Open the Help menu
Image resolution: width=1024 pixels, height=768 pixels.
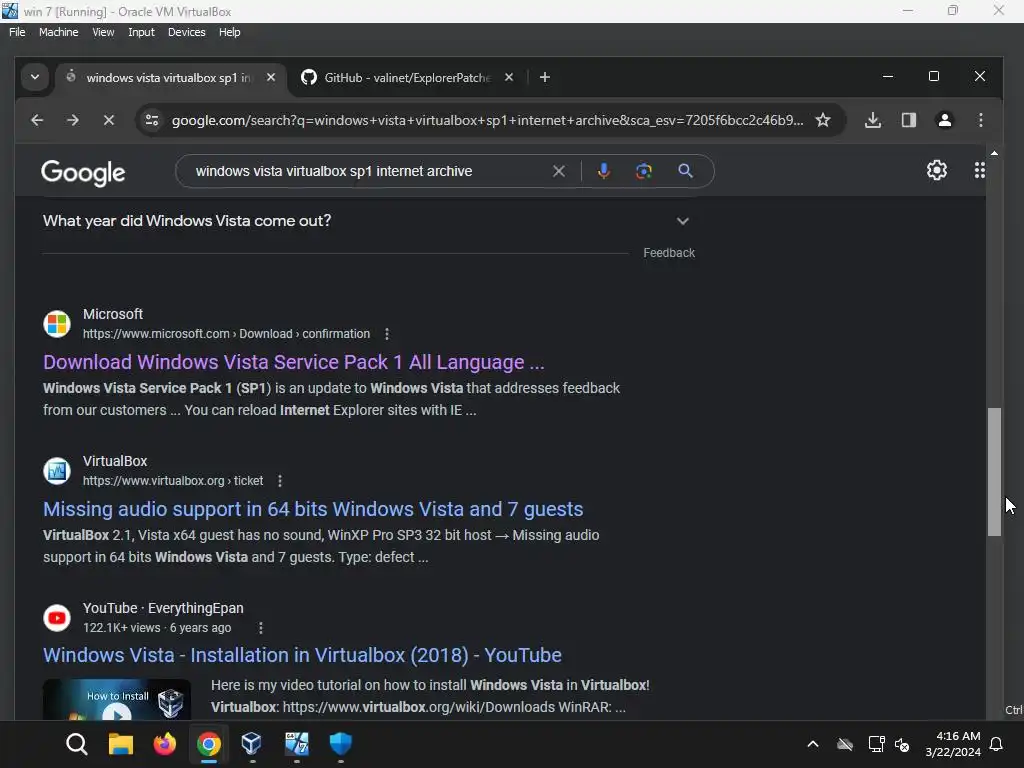tap(229, 32)
